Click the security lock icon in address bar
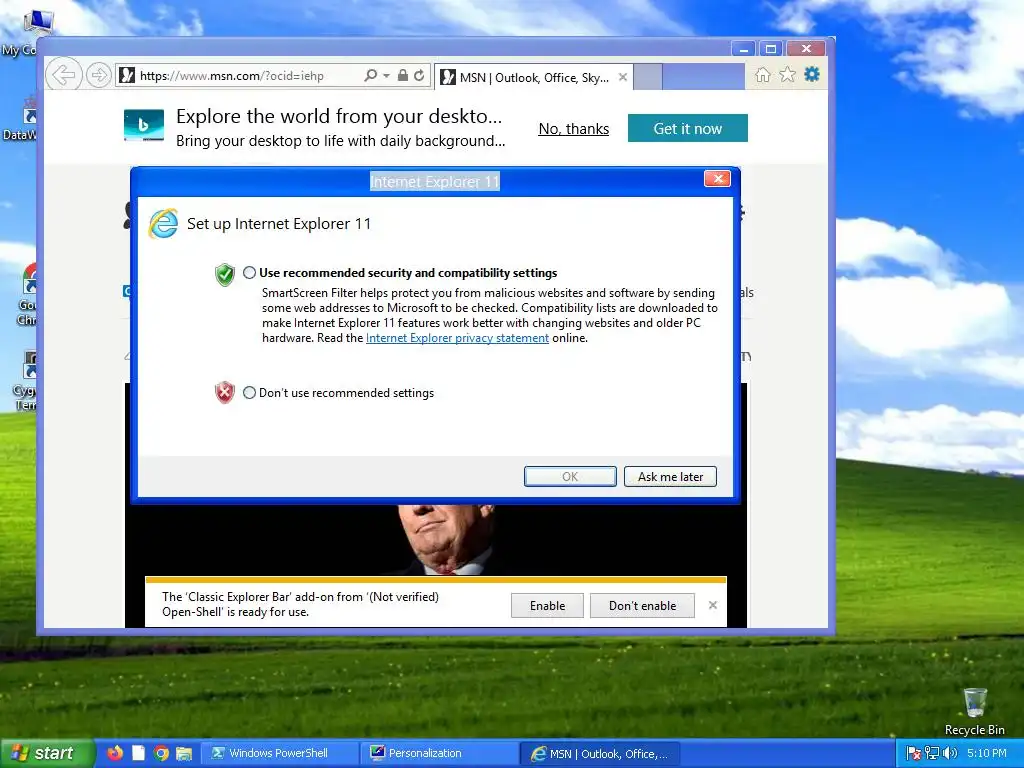The width and height of the screenshot is (1024, 768). pyautogui.click(x=403, y=76)
